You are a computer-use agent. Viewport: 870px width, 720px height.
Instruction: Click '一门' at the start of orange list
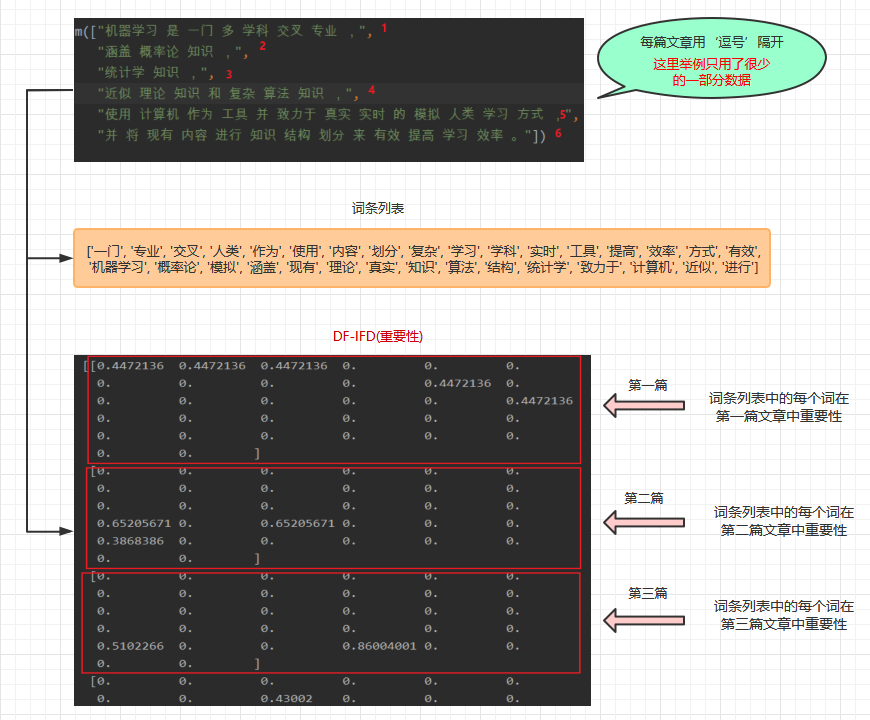tap(107, 251)
